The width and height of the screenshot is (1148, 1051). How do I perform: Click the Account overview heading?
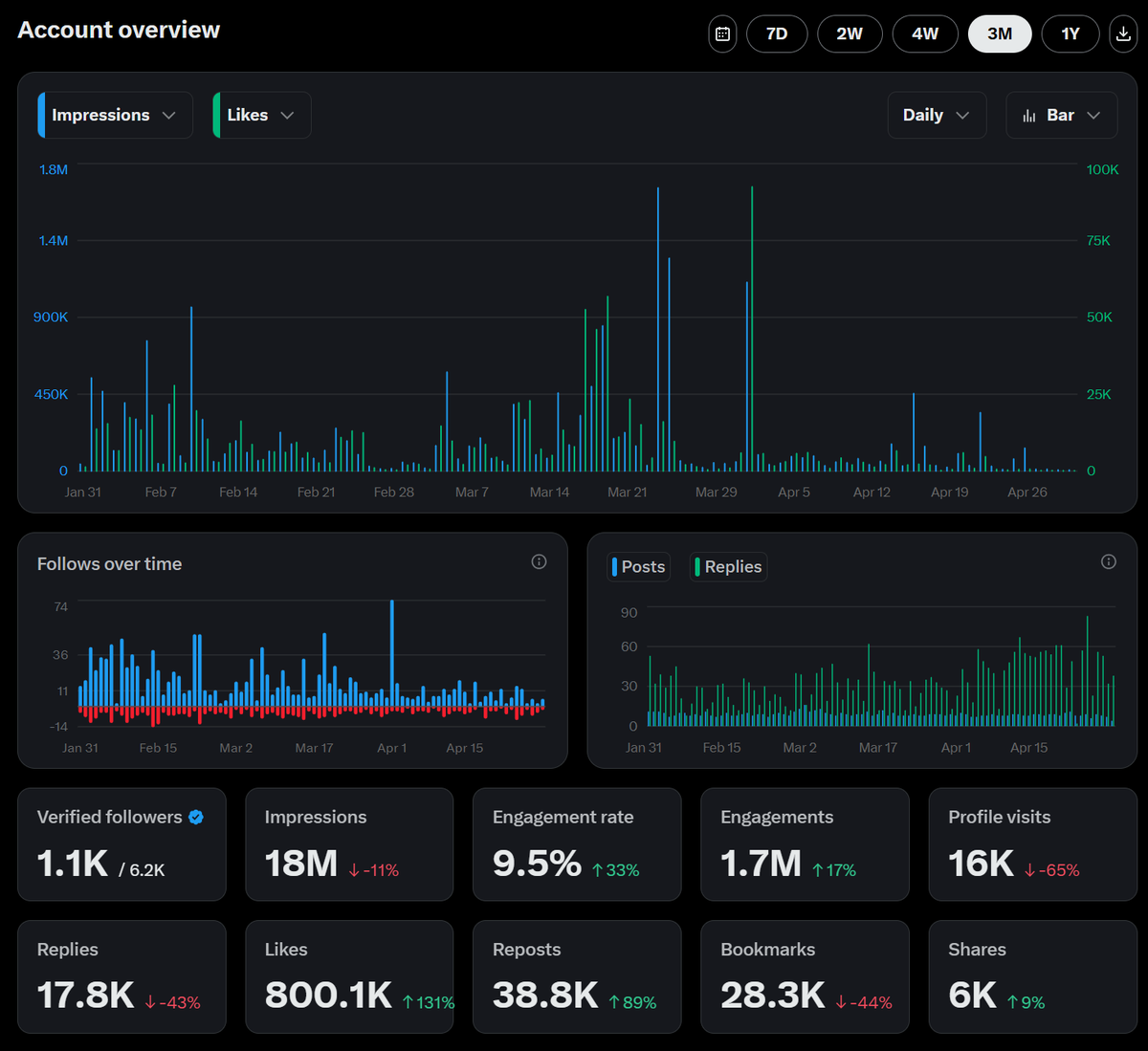[119, 30]
